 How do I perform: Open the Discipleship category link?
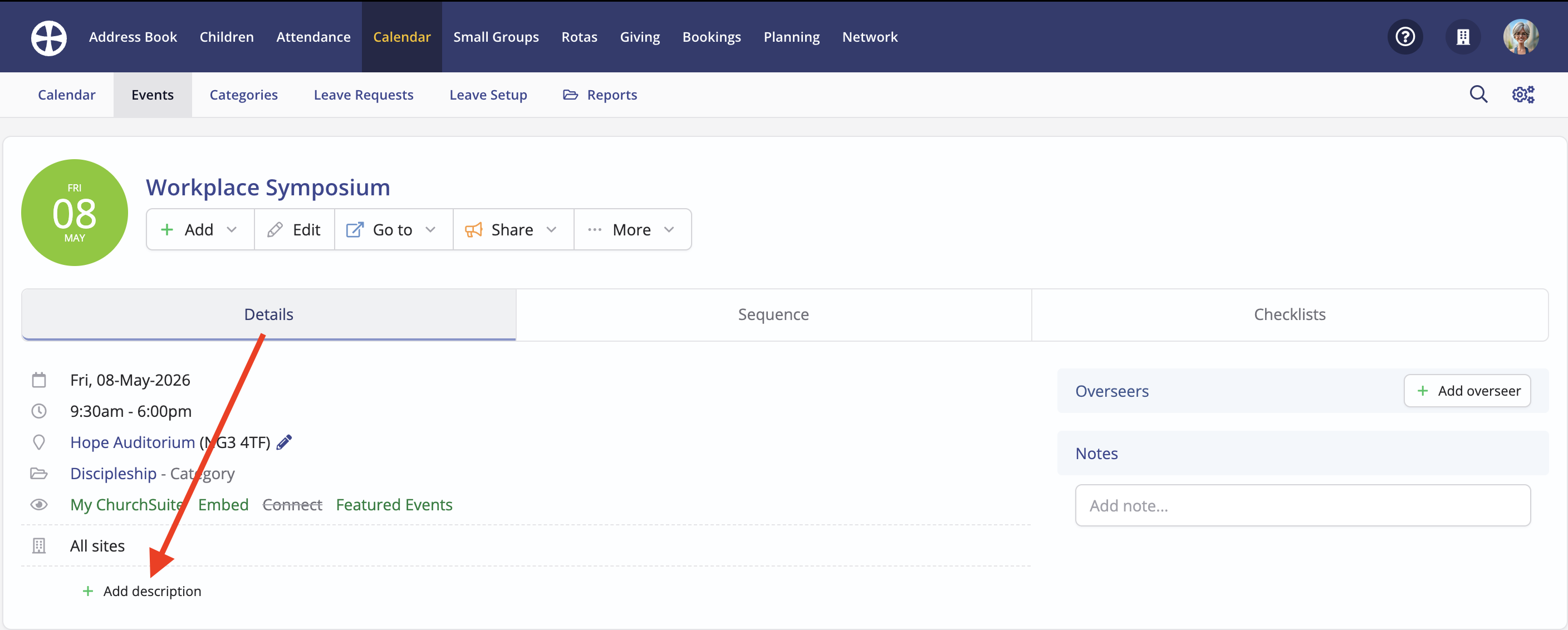[x=113, y=473]
